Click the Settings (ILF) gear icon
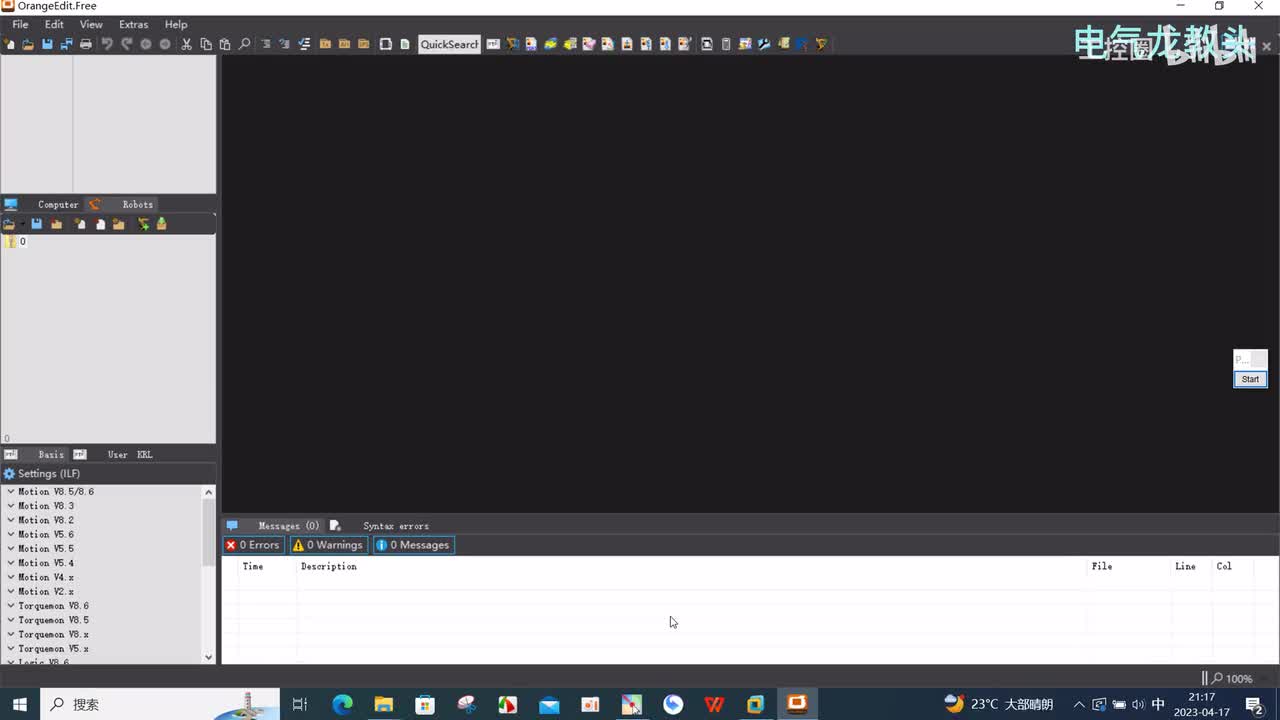 (x=9, y=474)
